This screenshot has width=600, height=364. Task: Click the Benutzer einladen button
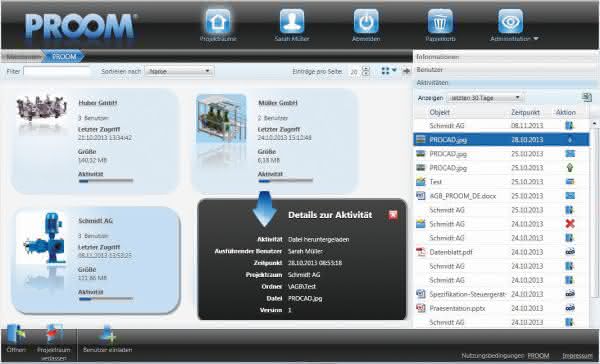click(x=108, y=338)
